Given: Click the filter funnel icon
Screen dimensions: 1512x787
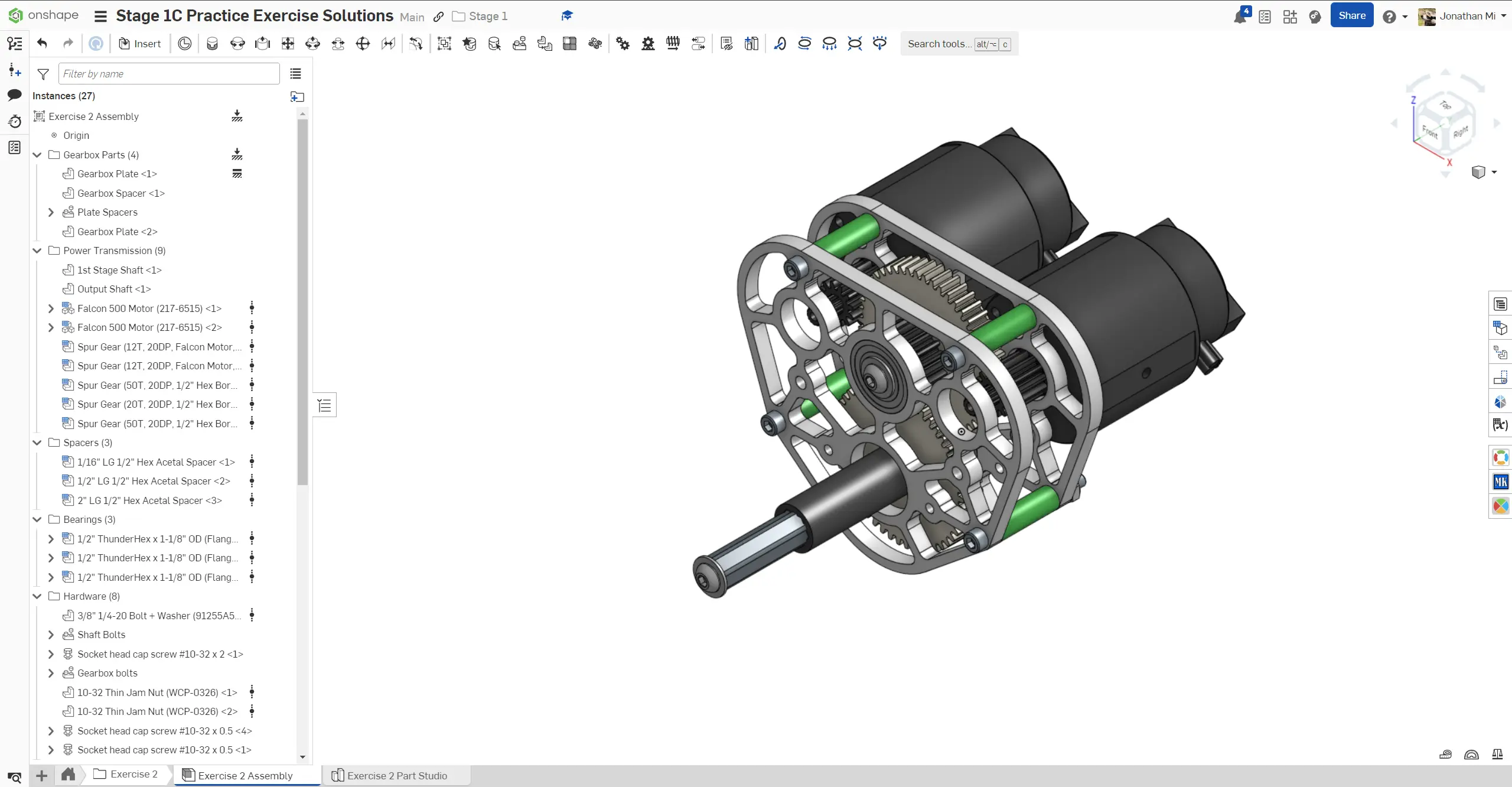Looking at the screenshot, I should click(x=43, y=74).
